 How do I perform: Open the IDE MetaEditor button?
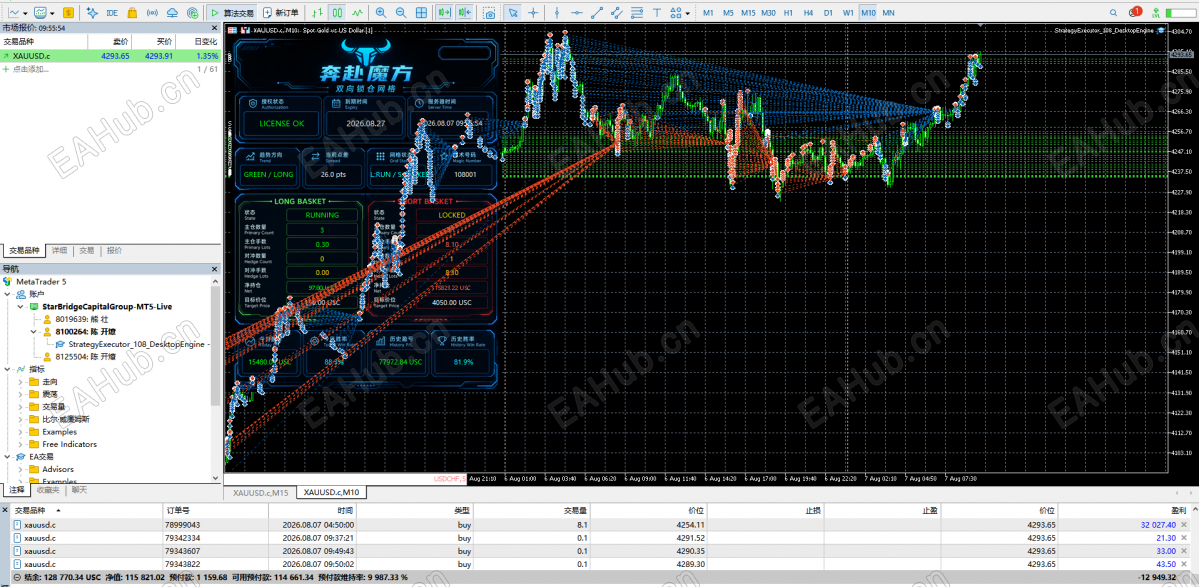[112, 13]
